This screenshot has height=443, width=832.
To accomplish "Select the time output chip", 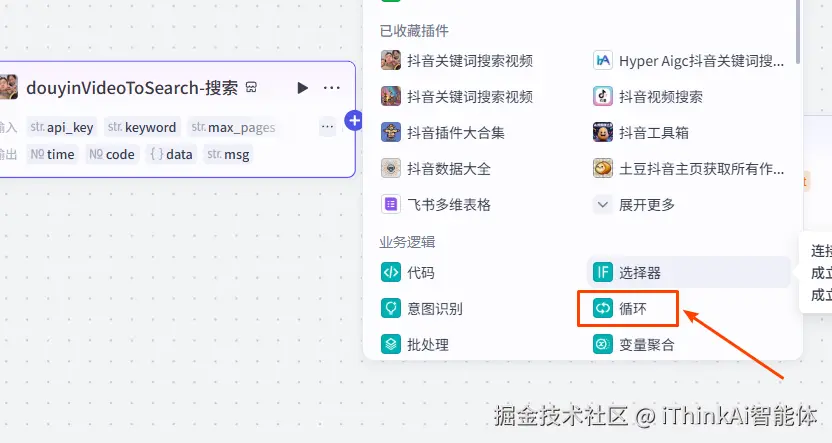I will [52, 154].
